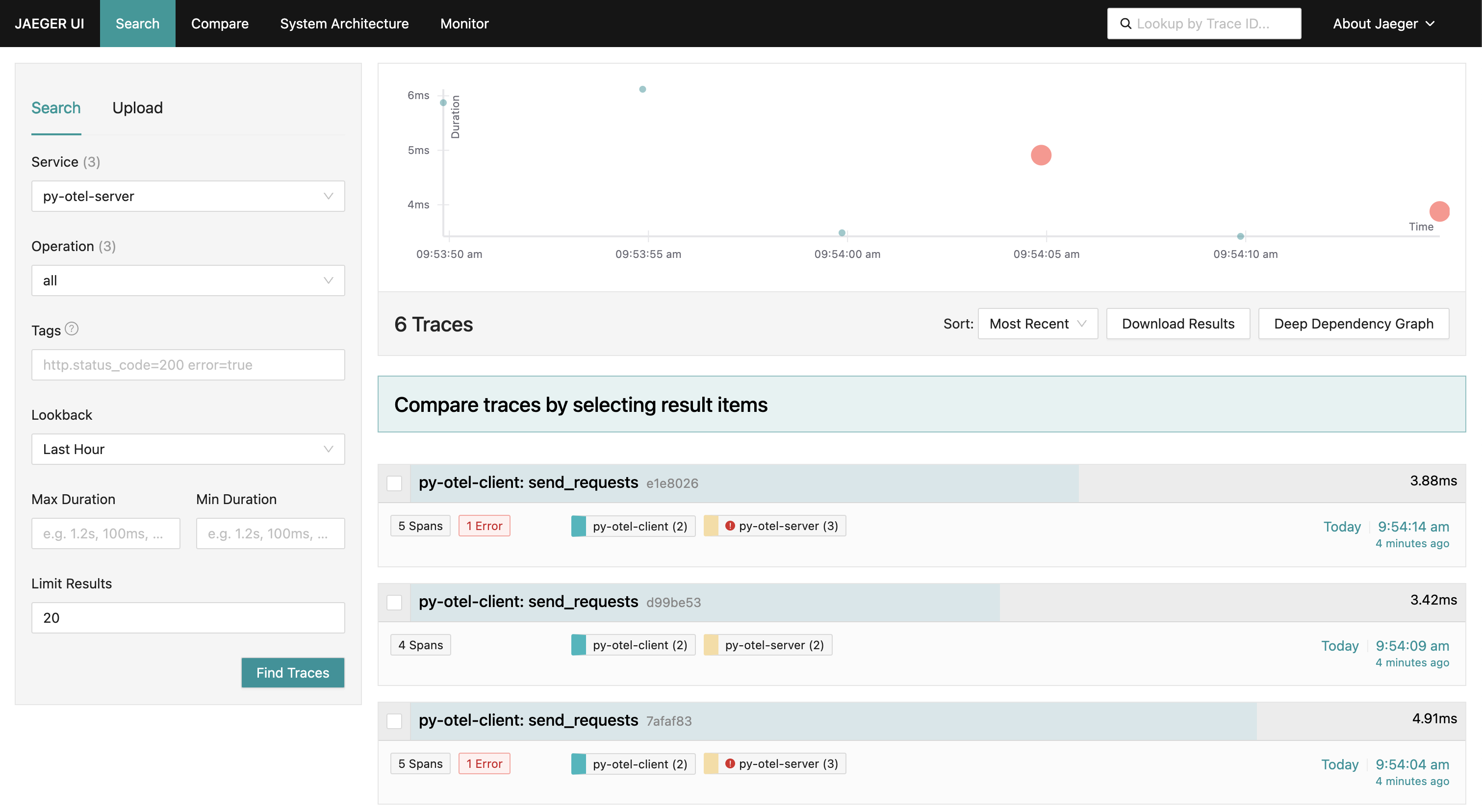Click the 1 Error badge on trace 7afaf83
The width and height of the screenshot is (1482, 812).
tap(484, 762)
